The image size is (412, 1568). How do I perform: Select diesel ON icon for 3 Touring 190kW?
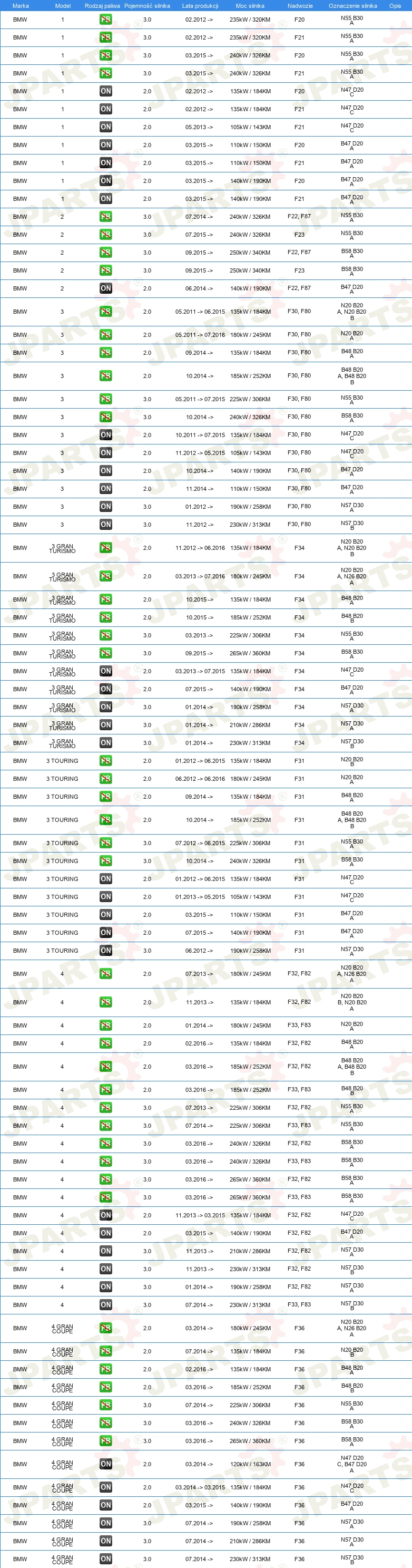click(105, 951)
